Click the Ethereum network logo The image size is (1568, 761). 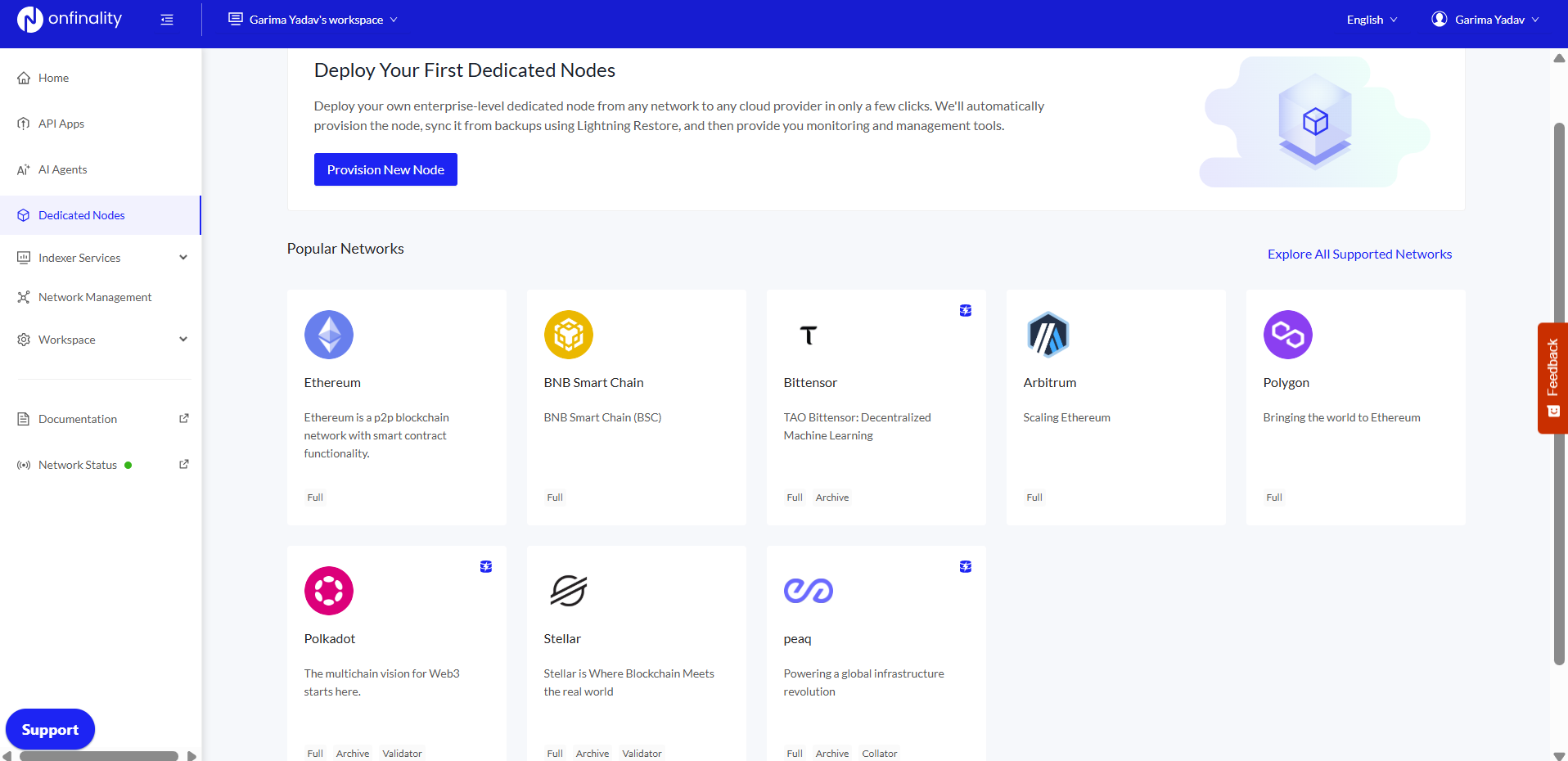click(328, 334)
